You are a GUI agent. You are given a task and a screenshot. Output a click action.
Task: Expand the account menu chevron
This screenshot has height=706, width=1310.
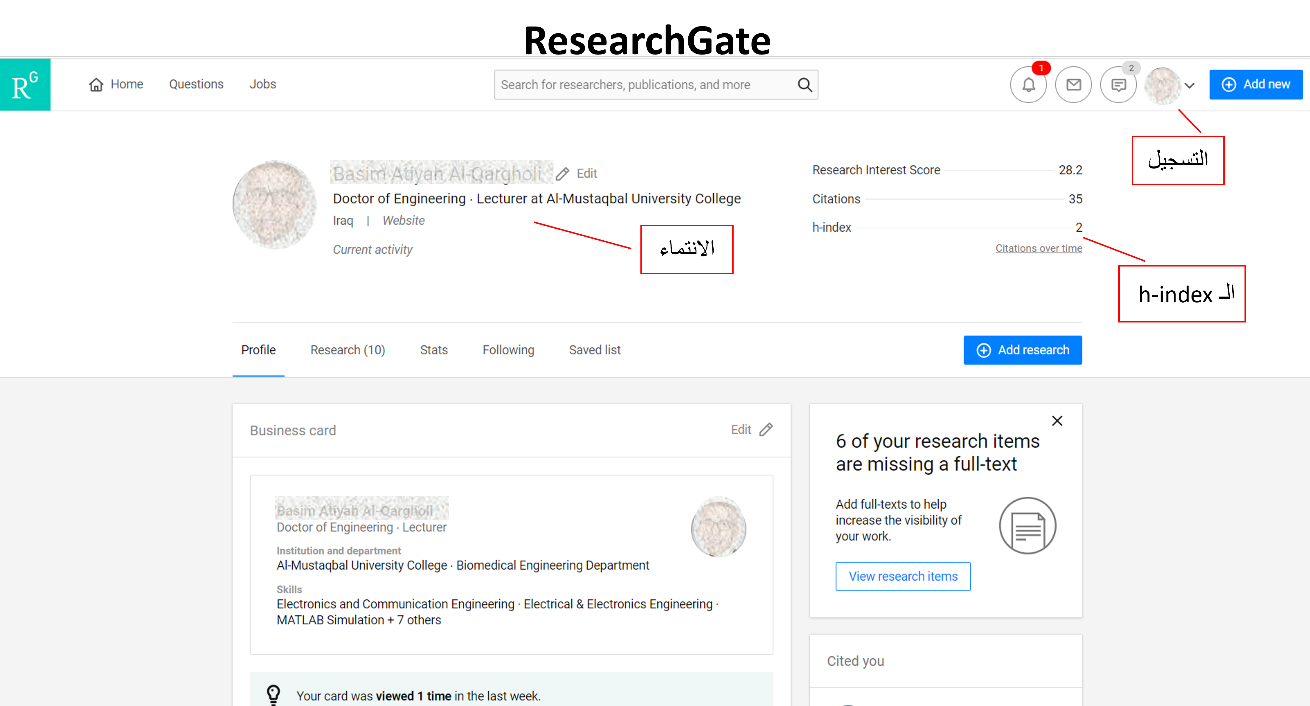(1190, 86)
